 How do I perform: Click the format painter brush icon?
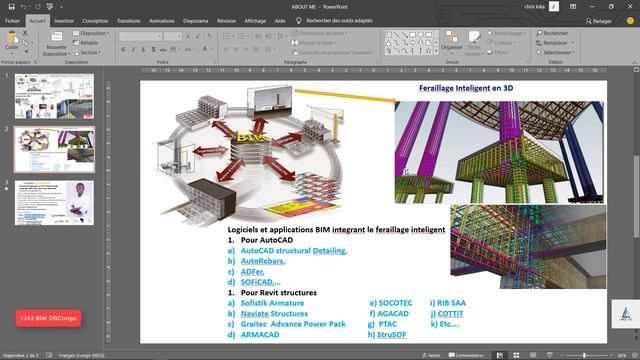click(x=26, y=52)
